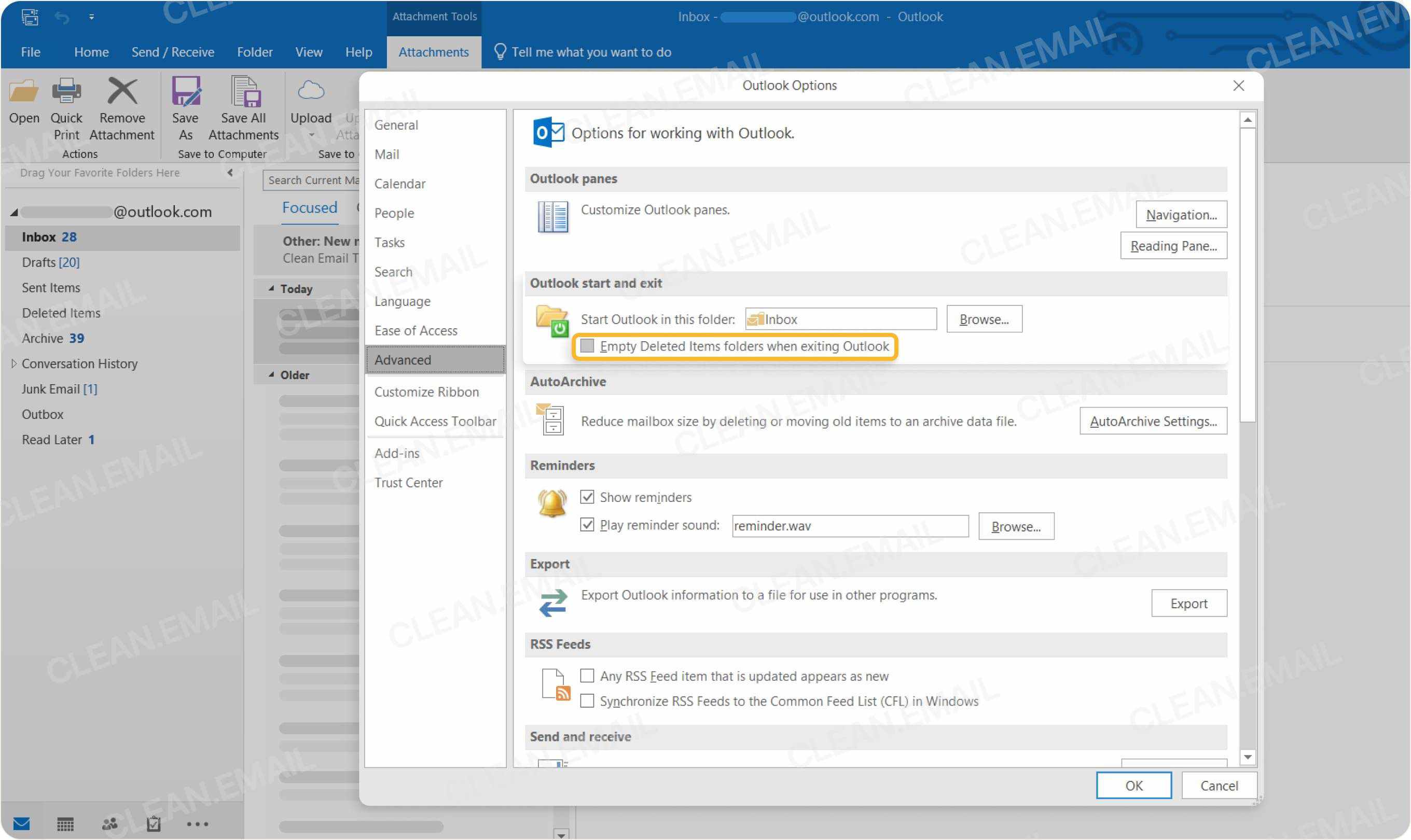Screen dimensions: 1411x840
Task: Click the ellipsis icon in the navigation bar
Action: pyautogui.click(x=197, y=824)
